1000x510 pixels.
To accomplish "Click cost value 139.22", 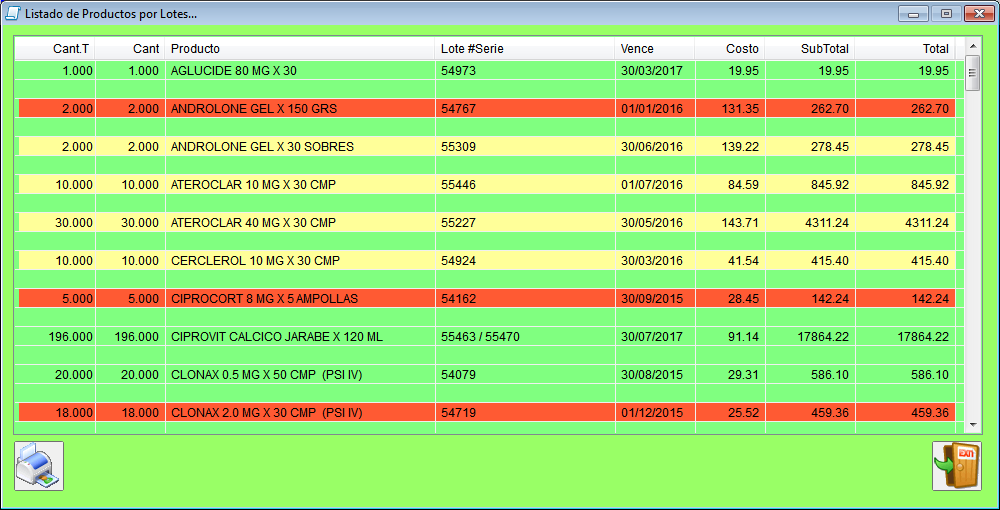I will point(740,147).
